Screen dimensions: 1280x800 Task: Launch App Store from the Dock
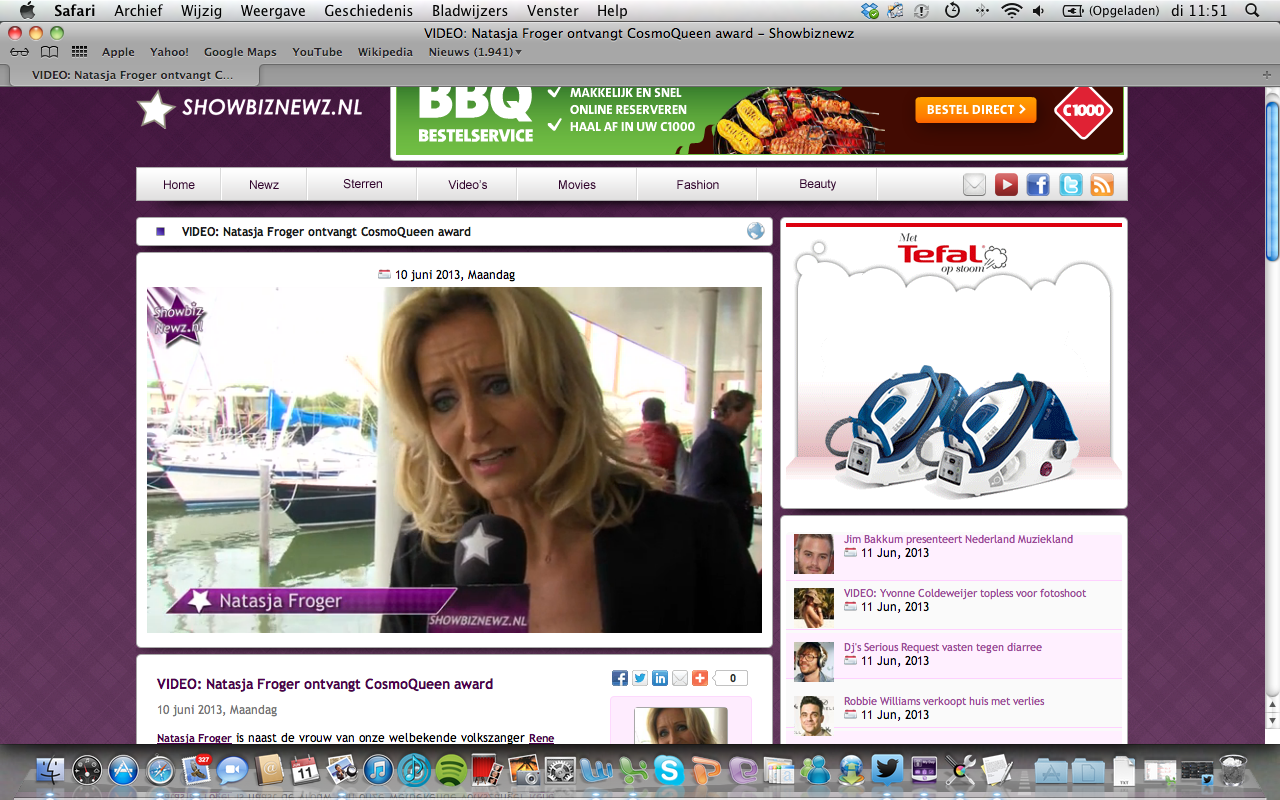click(x=123, y=770)
